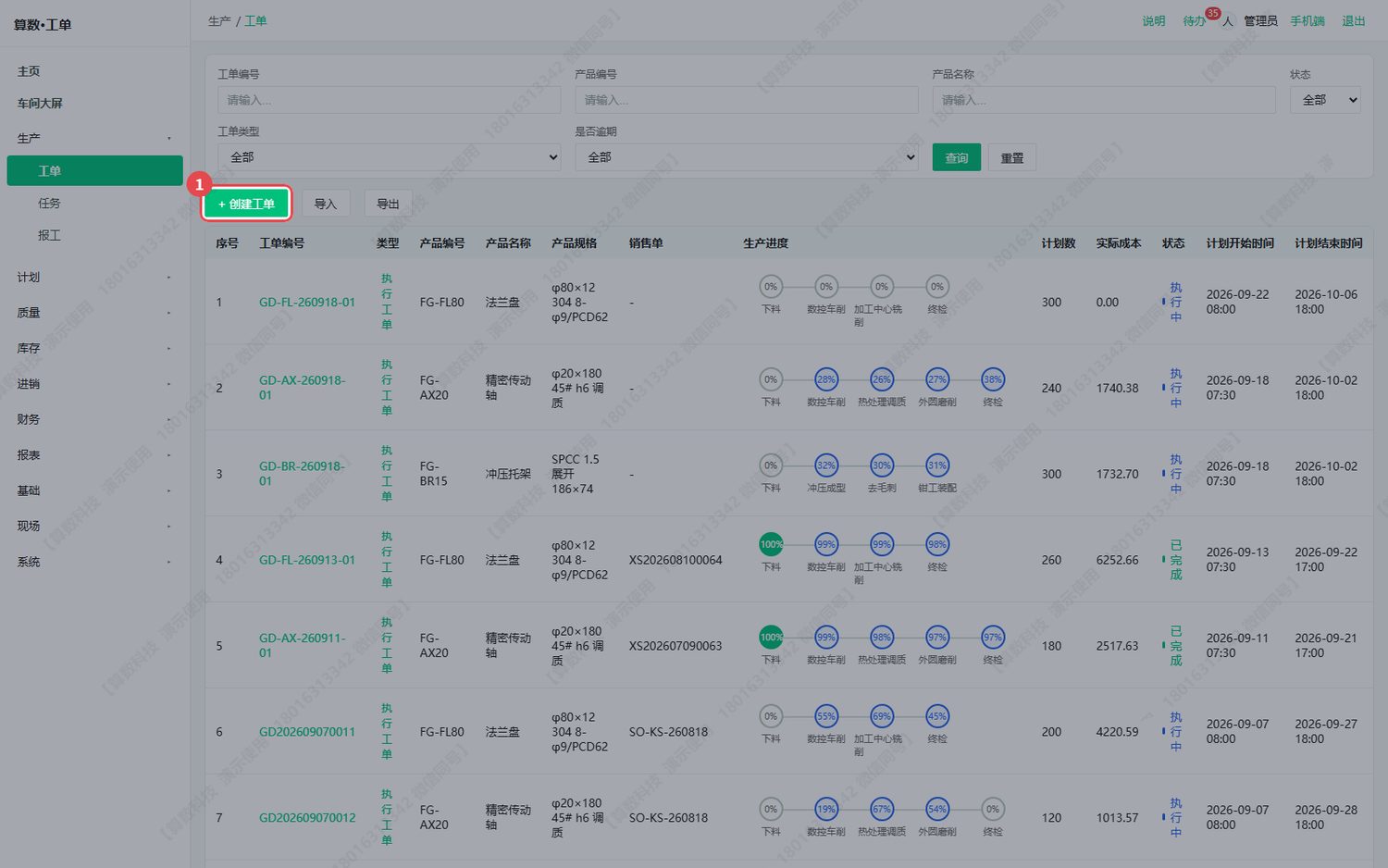This screenshot has height=868, width=1388.
Task: Open the 工单类型 dropdown
Action: pyautogui.click(x=390, y=157)
